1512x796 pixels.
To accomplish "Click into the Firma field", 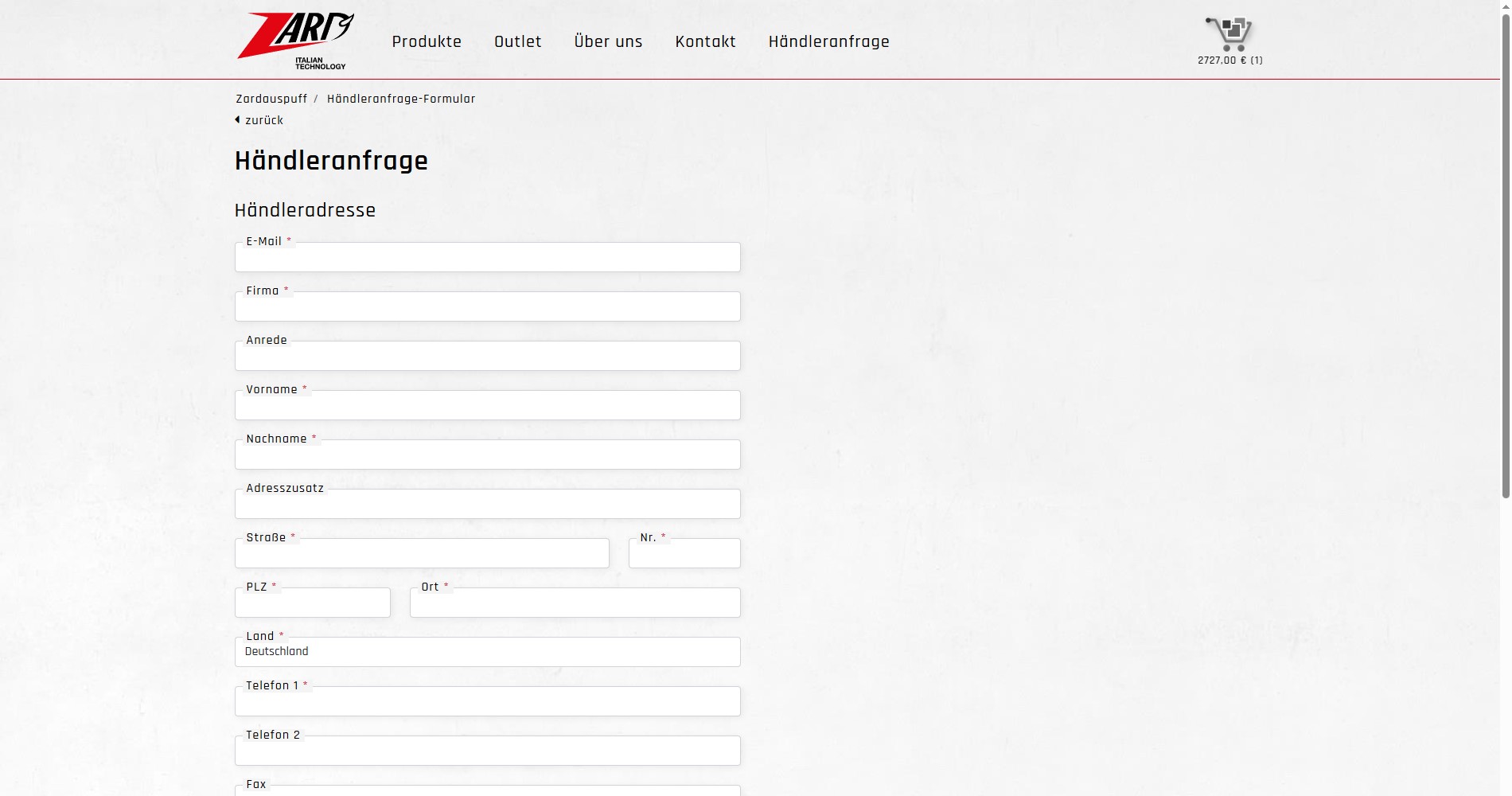I will pos(487,307).
